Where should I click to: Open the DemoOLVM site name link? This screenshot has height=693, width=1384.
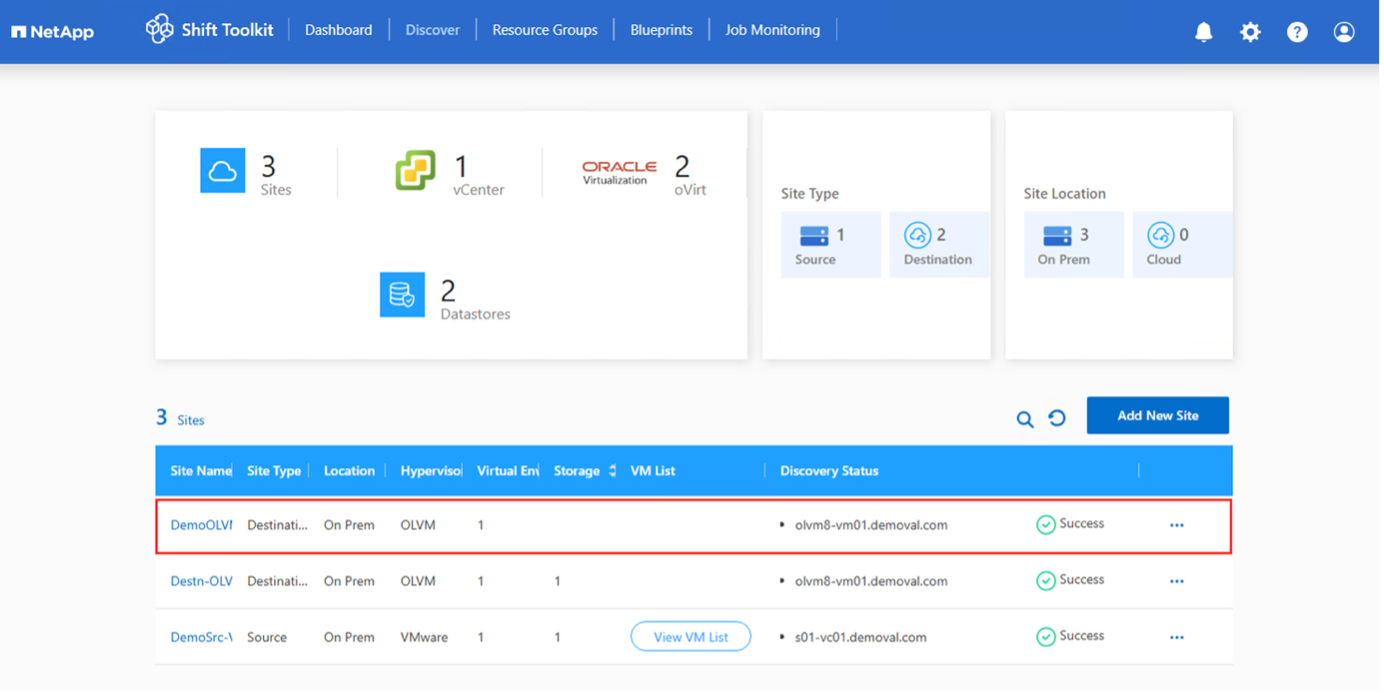coord(201,525)
